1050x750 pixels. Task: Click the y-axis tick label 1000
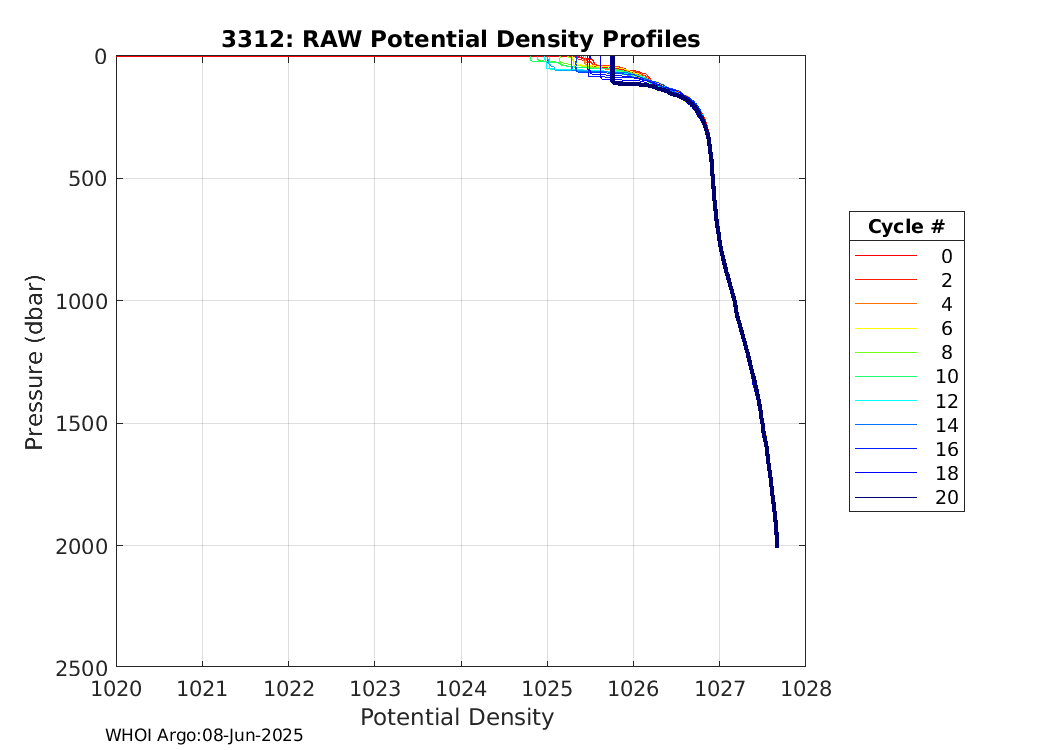[x=81, y=301]
